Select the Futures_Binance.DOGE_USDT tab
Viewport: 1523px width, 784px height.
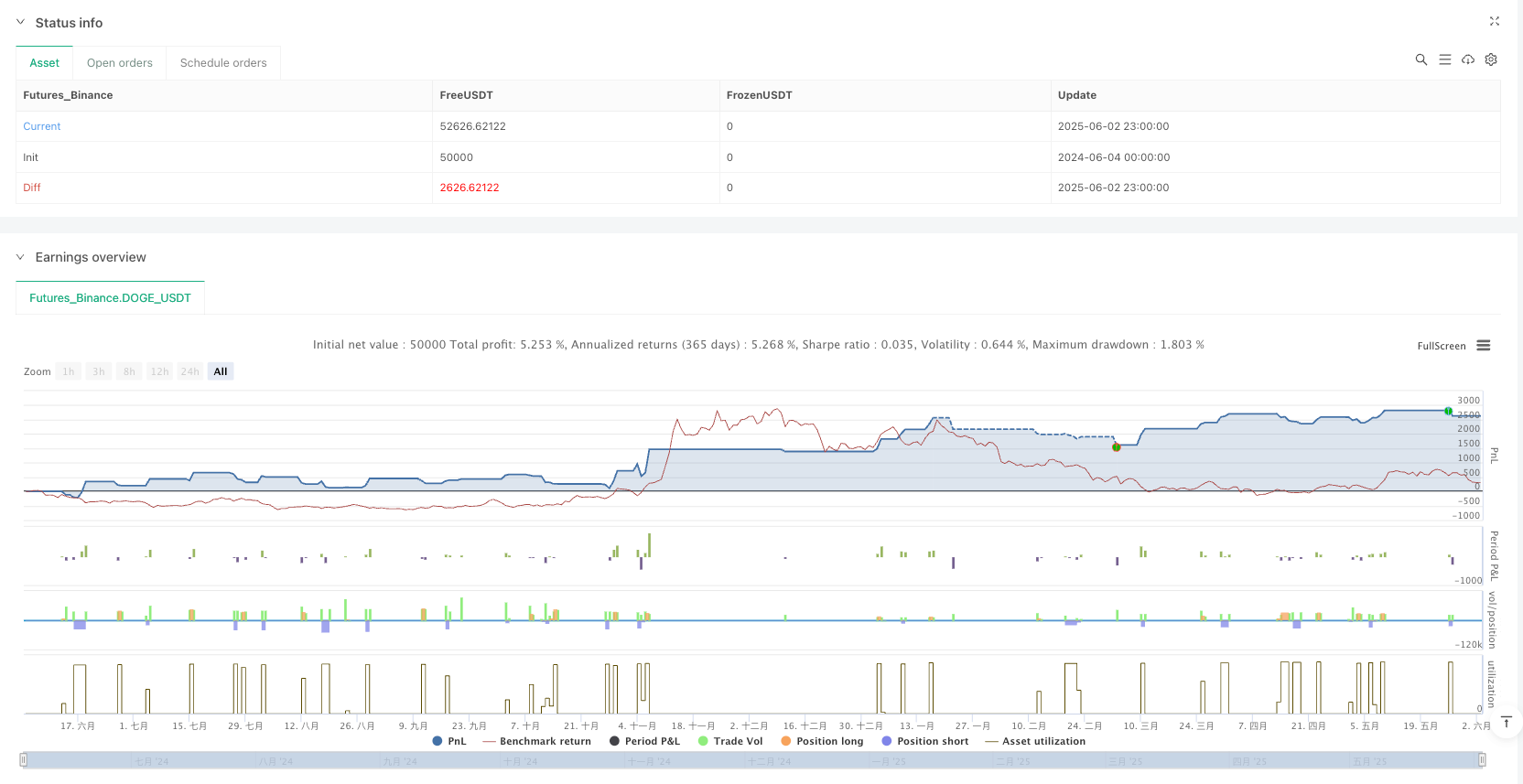pyautogui.click(x=110, y=298)
